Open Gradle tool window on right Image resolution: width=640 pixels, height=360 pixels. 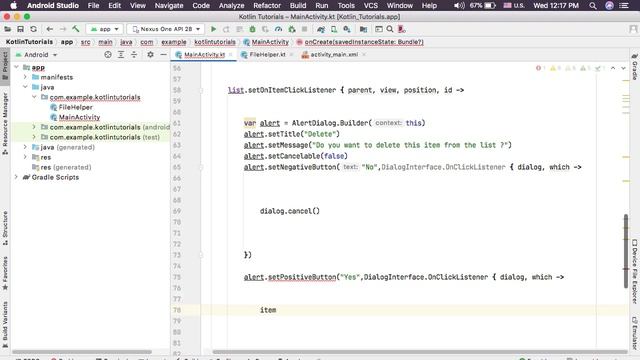pyautogui.click(x=635, y=67)
